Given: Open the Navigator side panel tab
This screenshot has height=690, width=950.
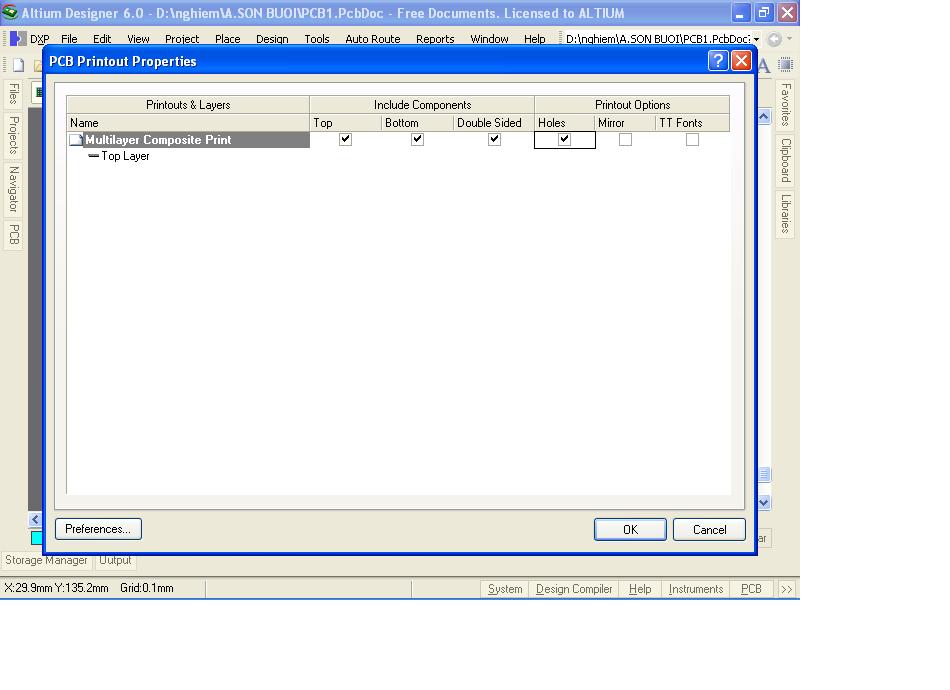Looking at the screenshot, I should pos(13,189).
